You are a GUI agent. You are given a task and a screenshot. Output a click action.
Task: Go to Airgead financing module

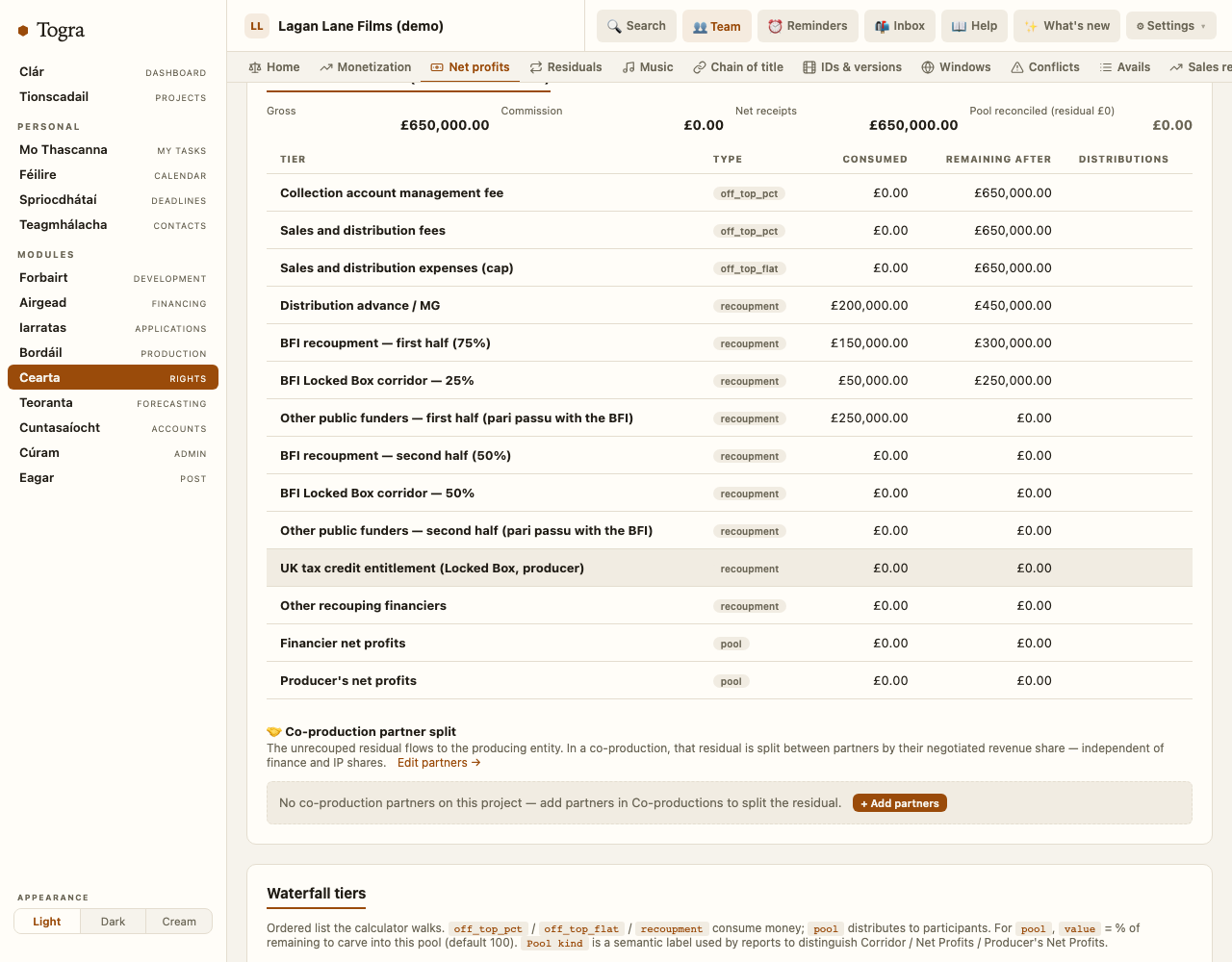tap(113, 303)
